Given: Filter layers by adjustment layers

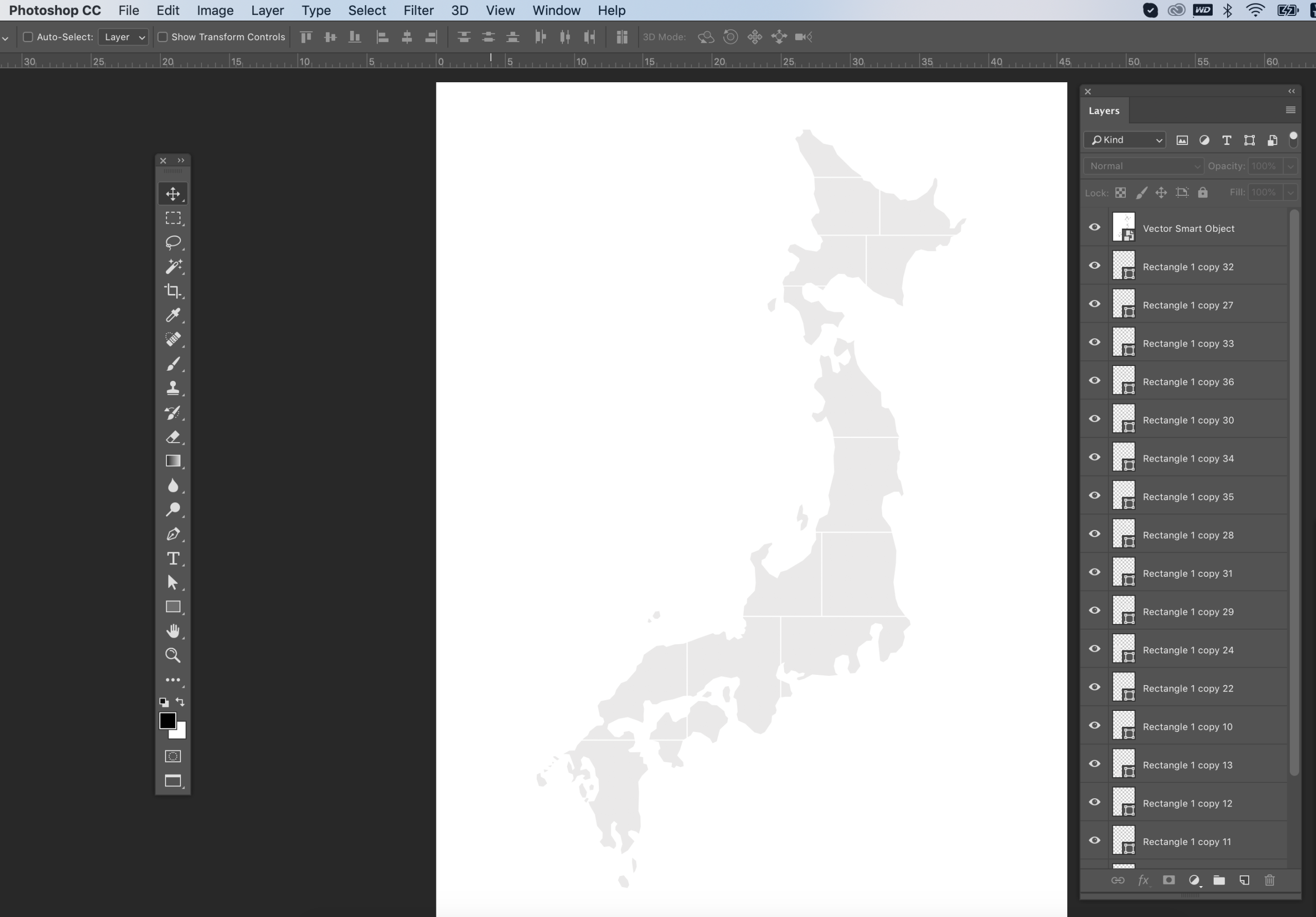Looking at the screenshot, I should pyautogui.click(x=1205, y=140).
